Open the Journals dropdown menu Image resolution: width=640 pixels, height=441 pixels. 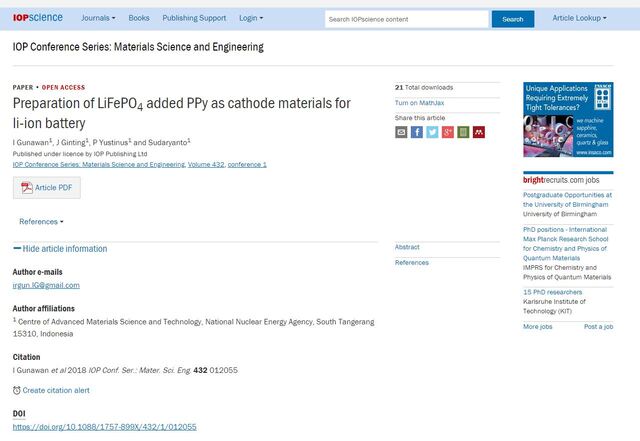pyautogui.click(x=97, y=18)
